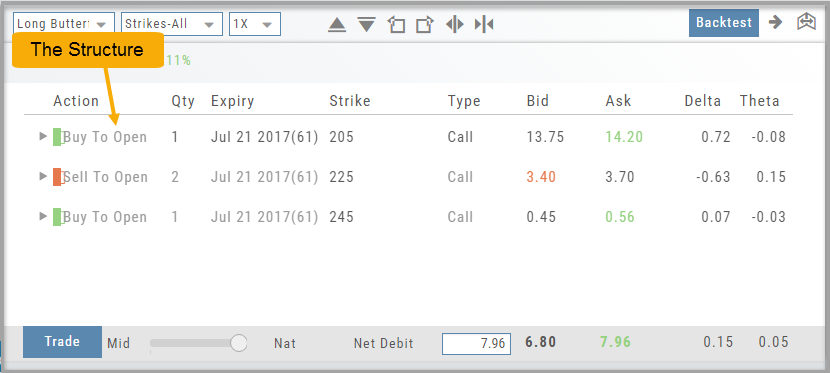Toggle green action marker on 245 Call leg
This screenshot has width=830, height=373.
[57, 217]
